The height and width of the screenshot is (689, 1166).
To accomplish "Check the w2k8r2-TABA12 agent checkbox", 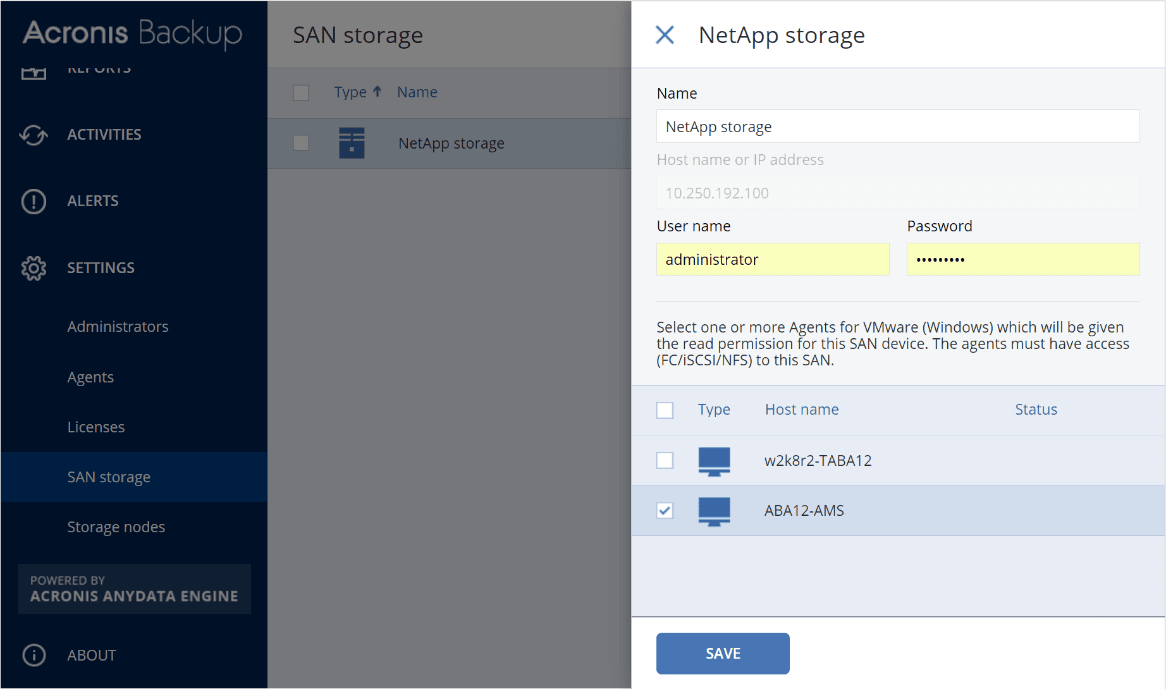I will pyautogui.click(x=665, y=460).
